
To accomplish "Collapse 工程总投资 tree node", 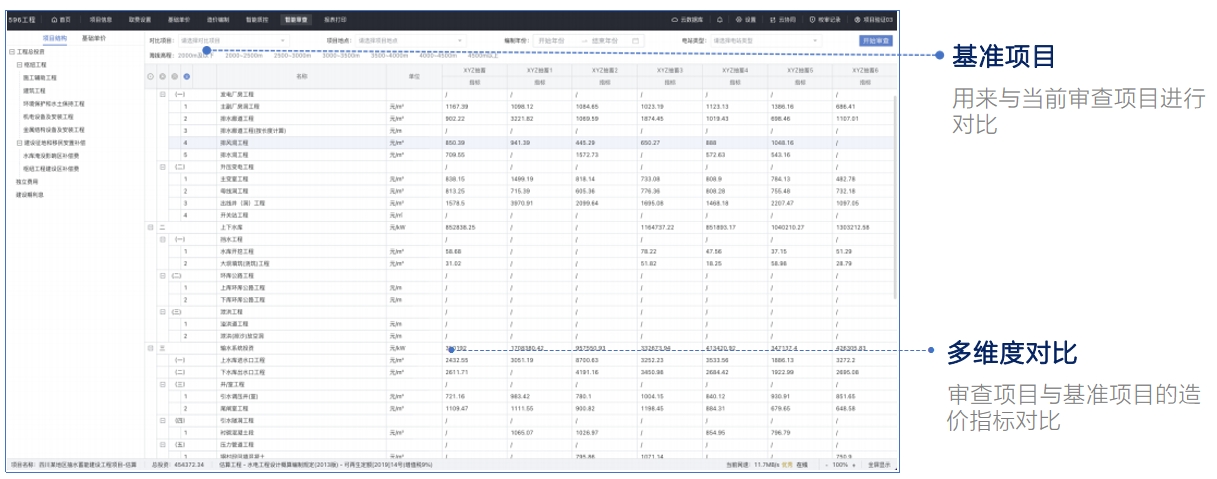I will pos(11,51).
